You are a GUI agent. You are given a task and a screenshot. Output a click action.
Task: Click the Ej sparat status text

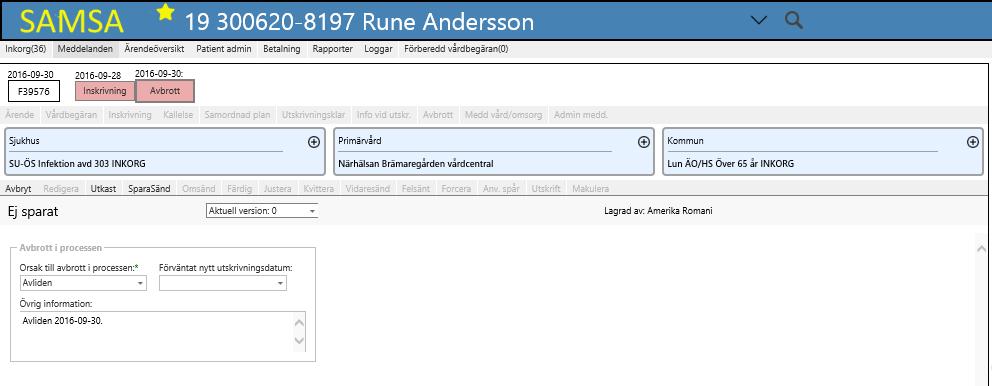33,211
